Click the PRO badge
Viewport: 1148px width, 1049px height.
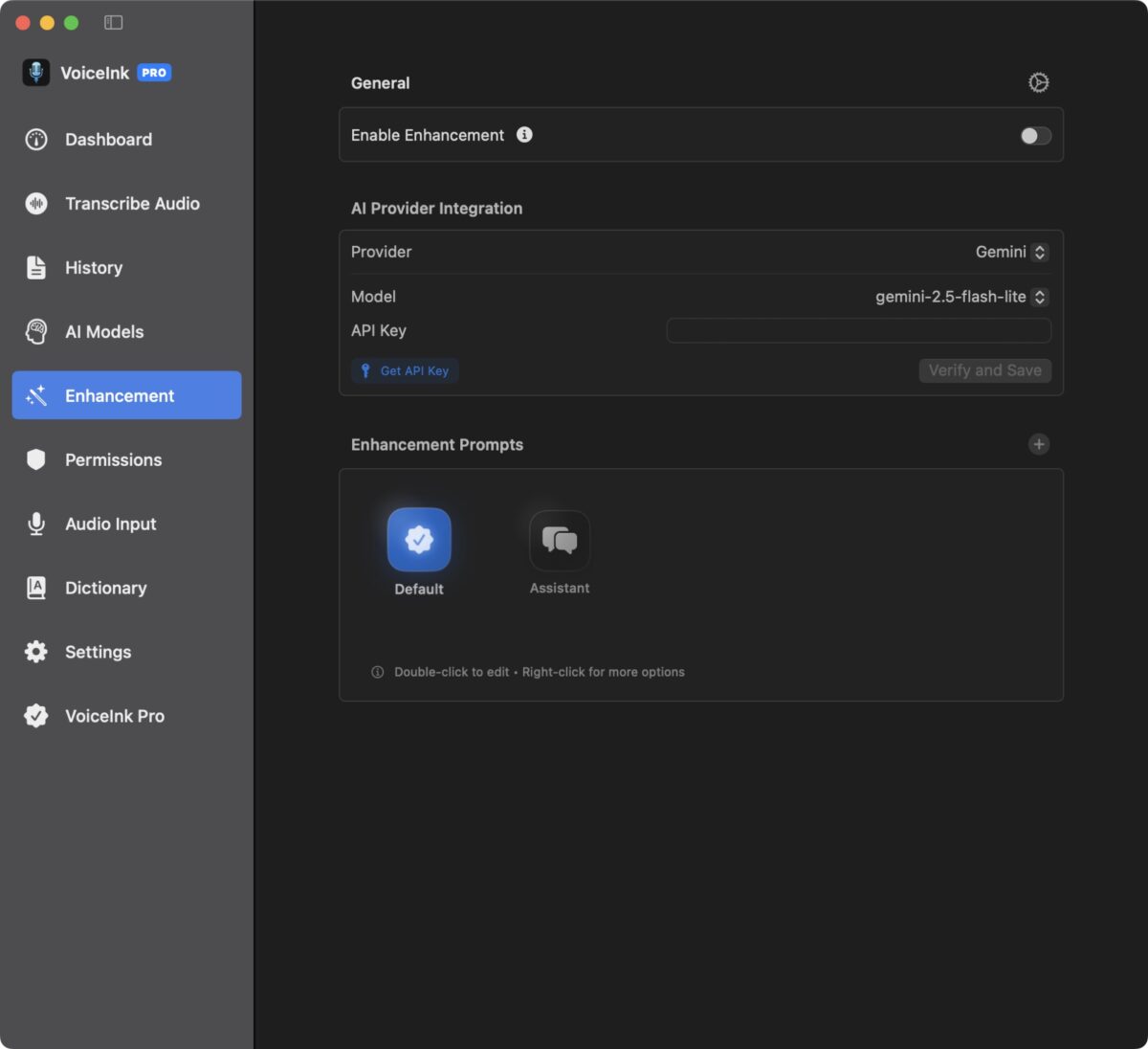pos(154,73)
